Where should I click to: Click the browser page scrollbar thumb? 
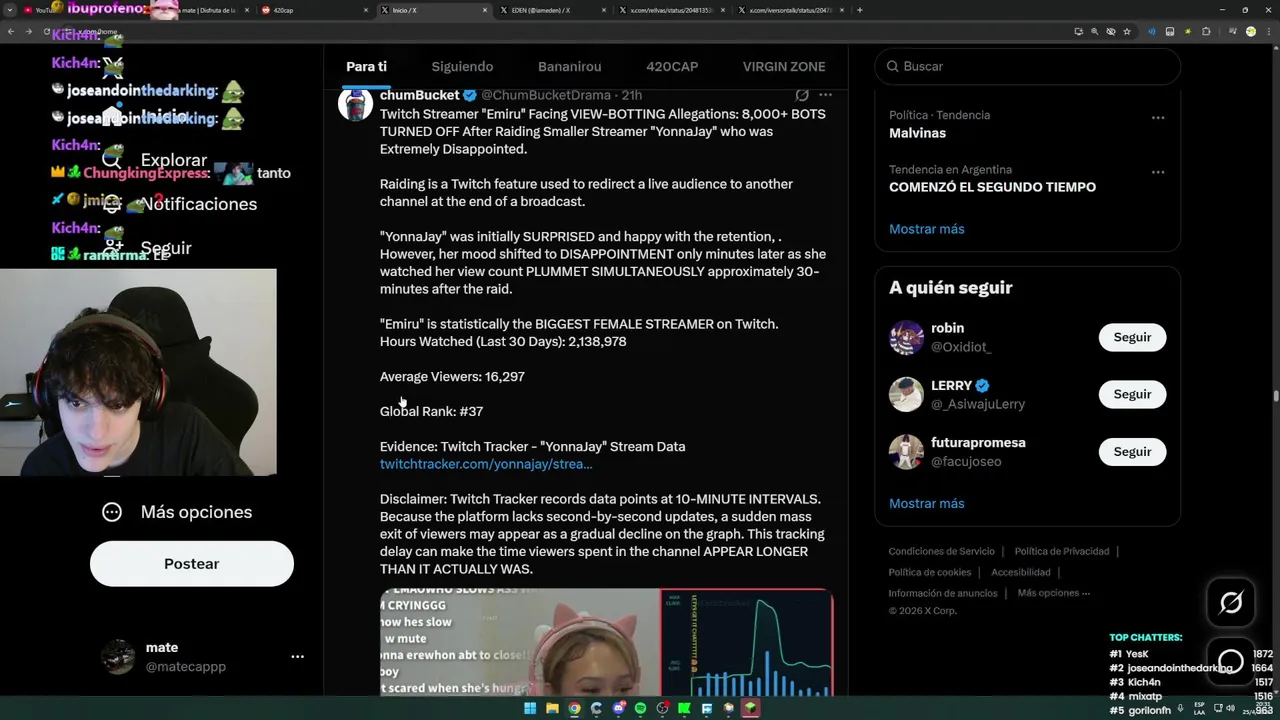click(x=1275, y=396)
